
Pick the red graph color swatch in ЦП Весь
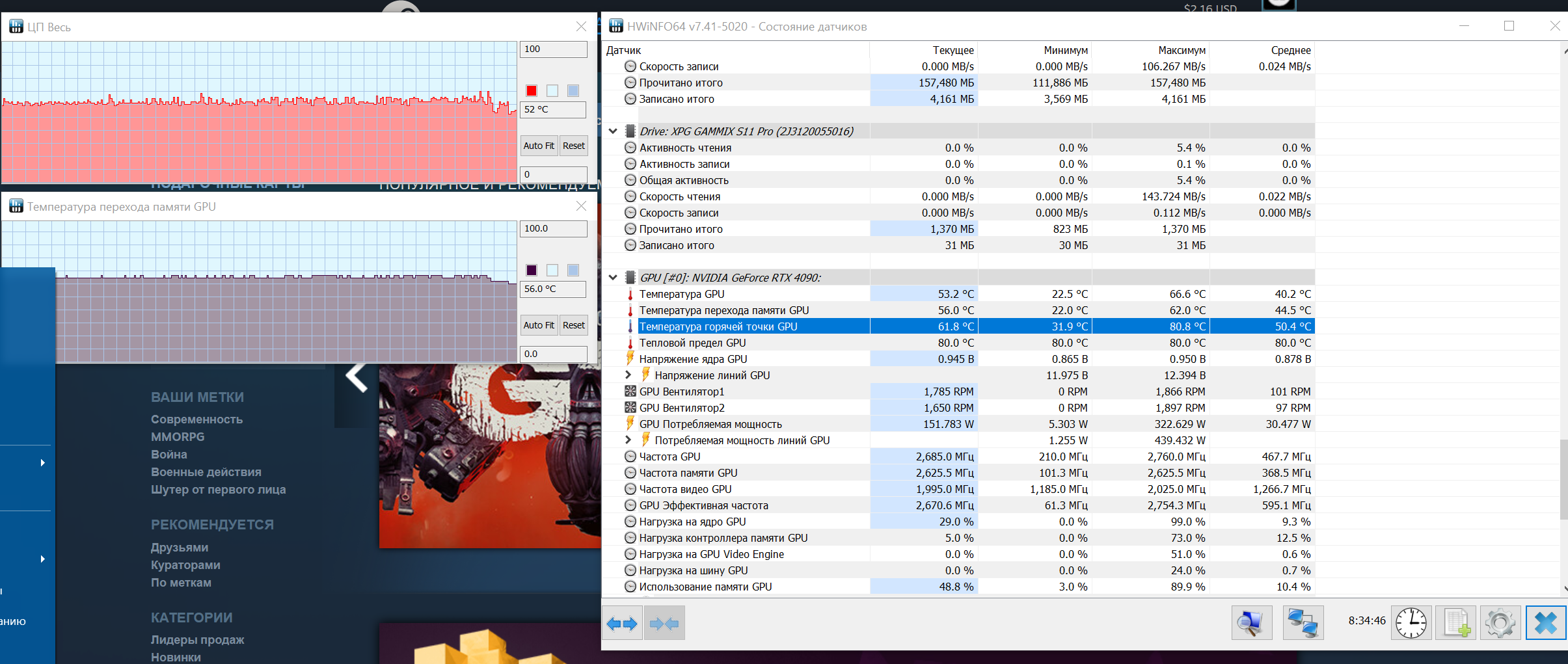(532, 90)
